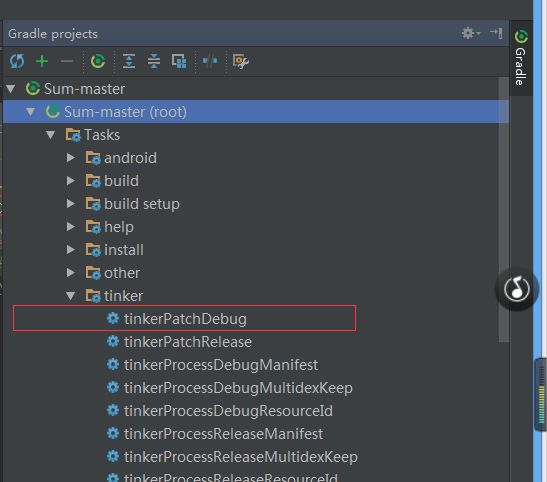This screenshot has width=547, height=482.
Task: Click gear icon of tinkerProcessDebugManifest
Action: pyautogui.click(x=113, y=364)
